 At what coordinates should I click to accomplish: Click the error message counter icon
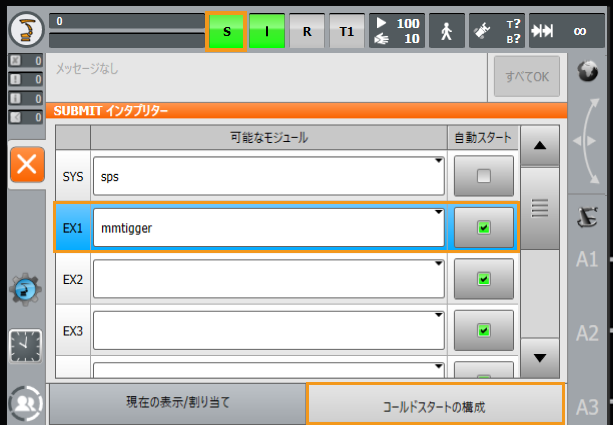26,61
